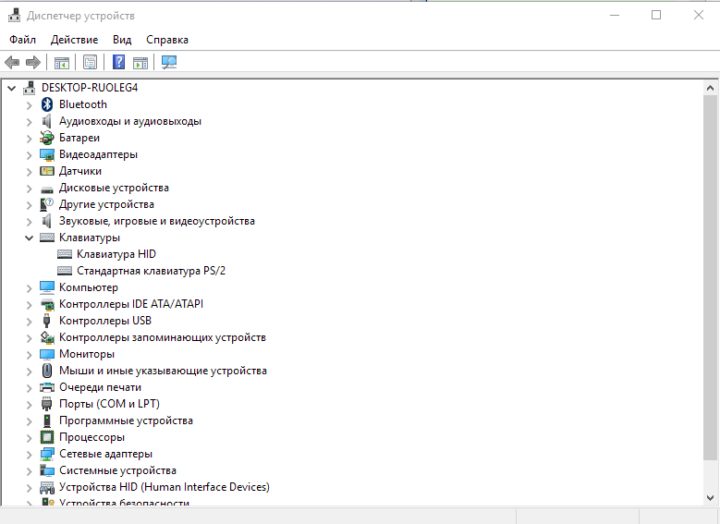Click the Scan for hardware changes icon
The width and height of the screenshot is (720, 524).
click(169, 62)
